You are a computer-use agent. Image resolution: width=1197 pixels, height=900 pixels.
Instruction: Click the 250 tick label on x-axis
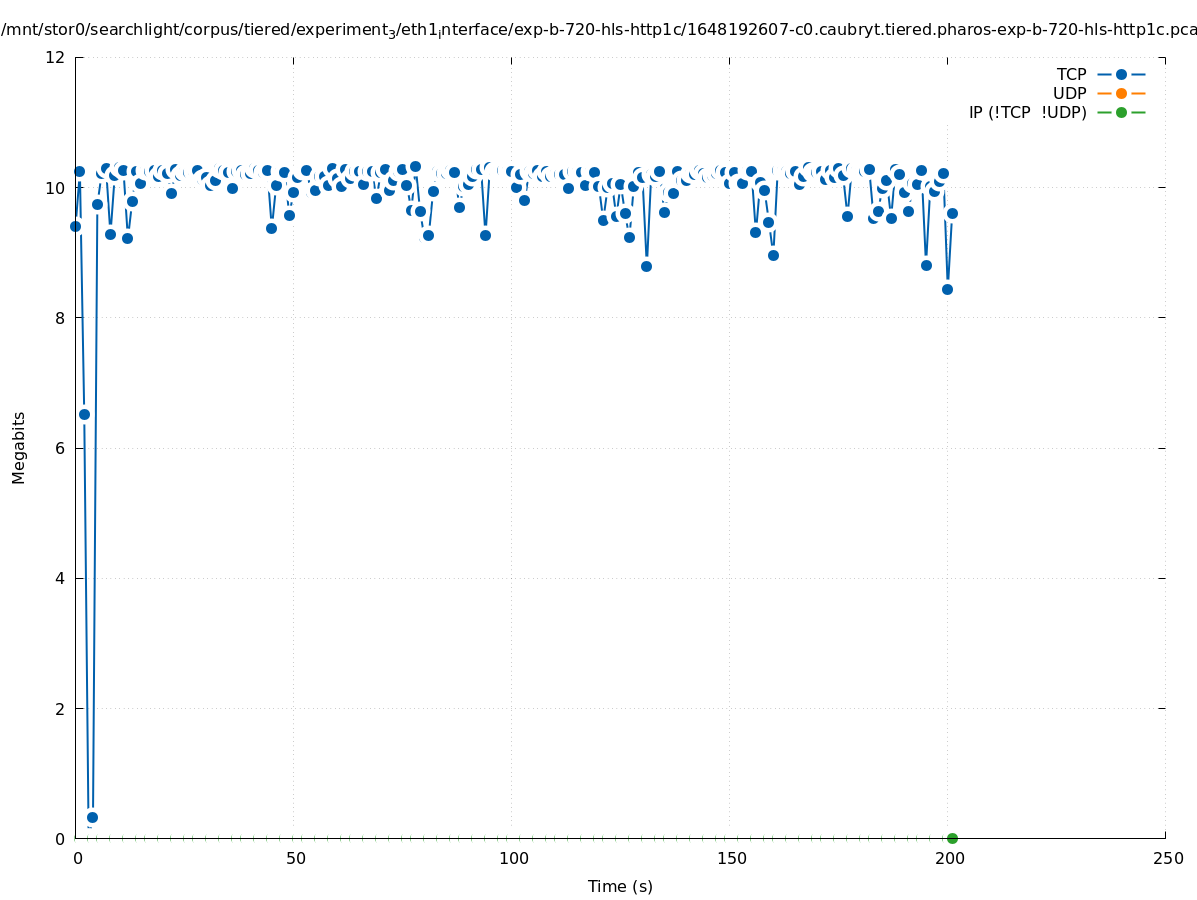pyautogui.click(x=1166, y=858)
